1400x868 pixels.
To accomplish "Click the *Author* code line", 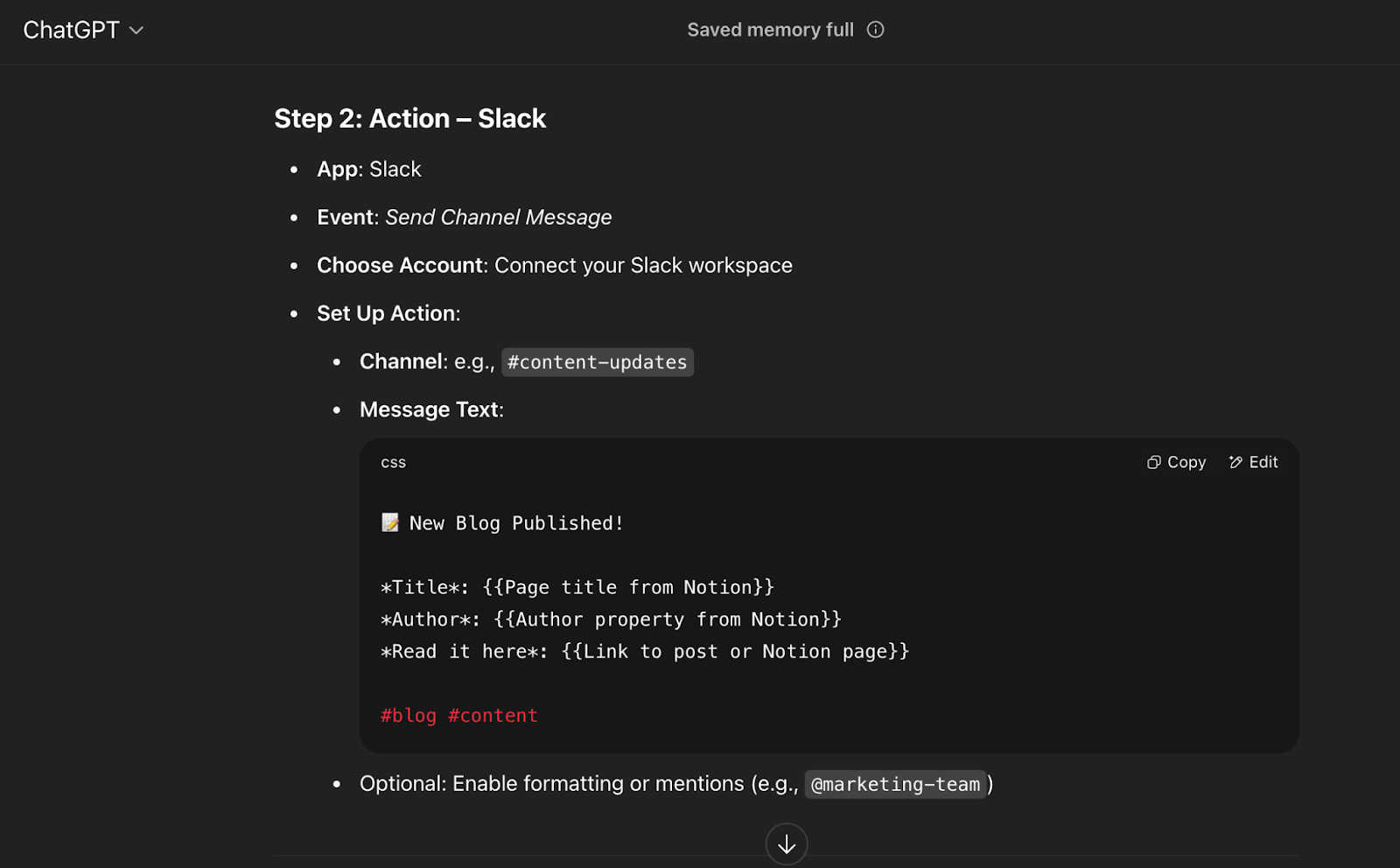I will (611, 619).
